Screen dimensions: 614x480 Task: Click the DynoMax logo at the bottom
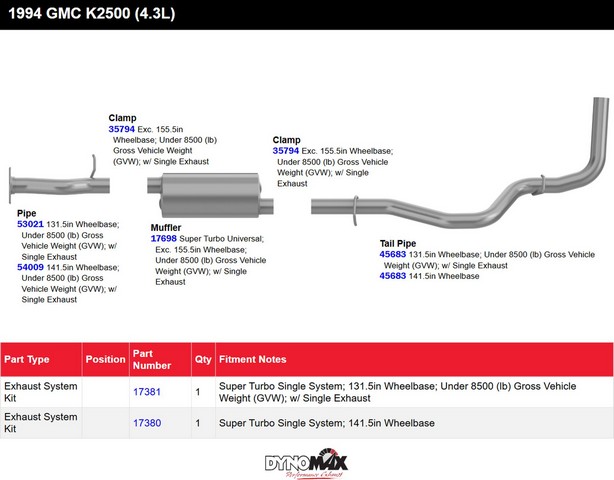(x=307, y=462)
